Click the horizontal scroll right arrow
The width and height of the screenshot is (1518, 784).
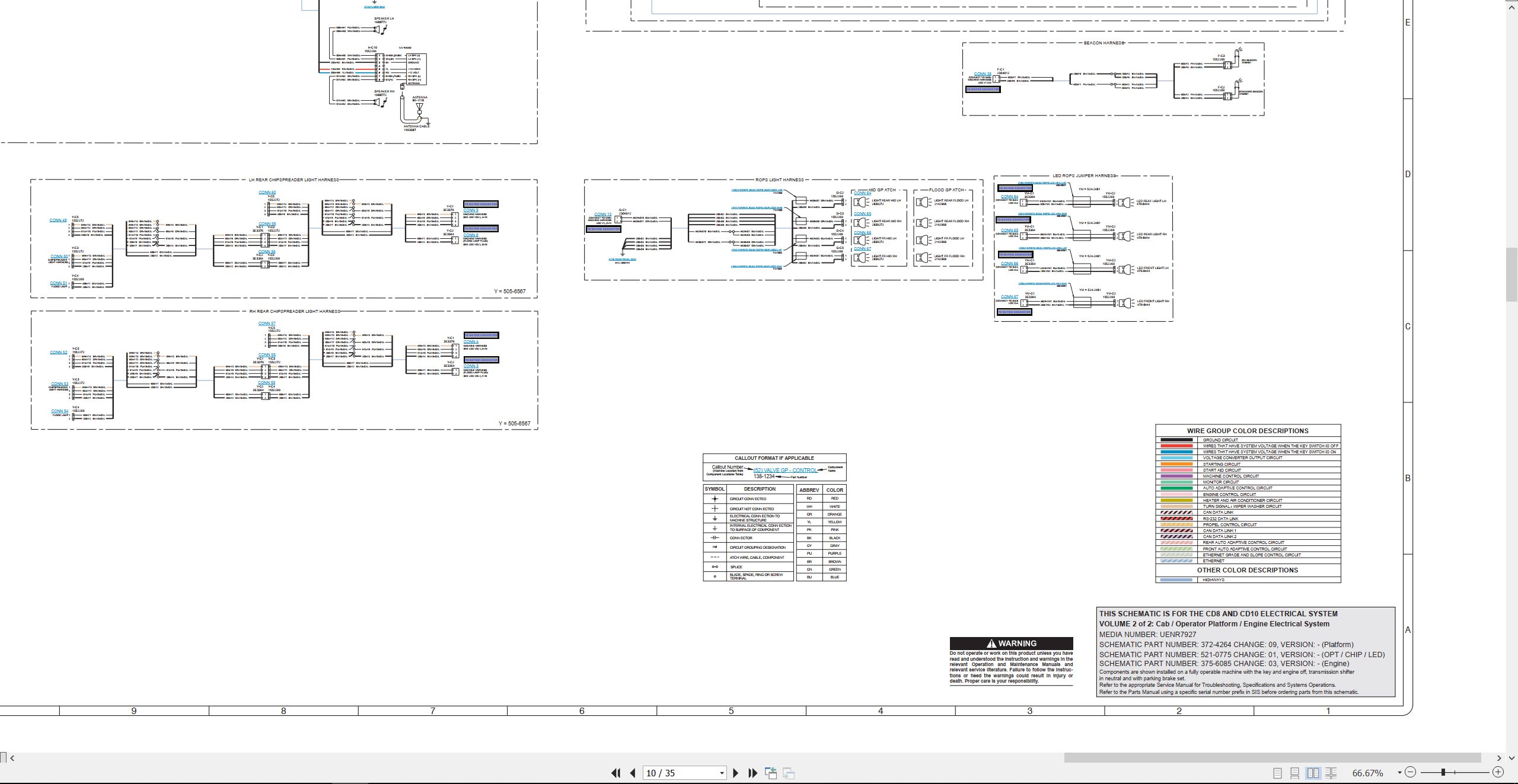tap(1499, 757)
